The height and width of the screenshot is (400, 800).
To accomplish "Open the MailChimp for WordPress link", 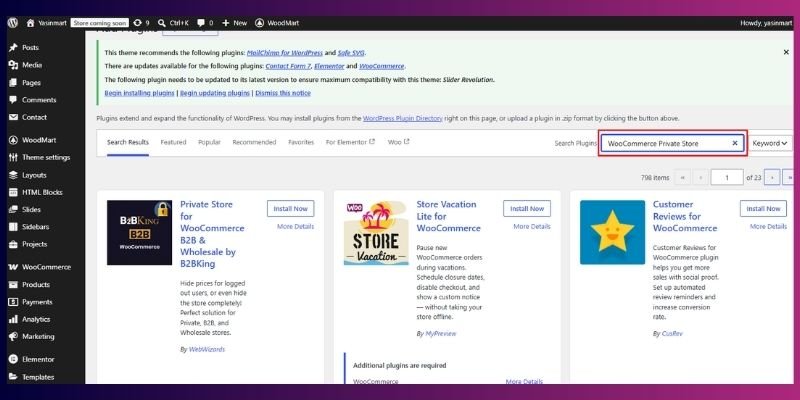I will coord(285,53).
